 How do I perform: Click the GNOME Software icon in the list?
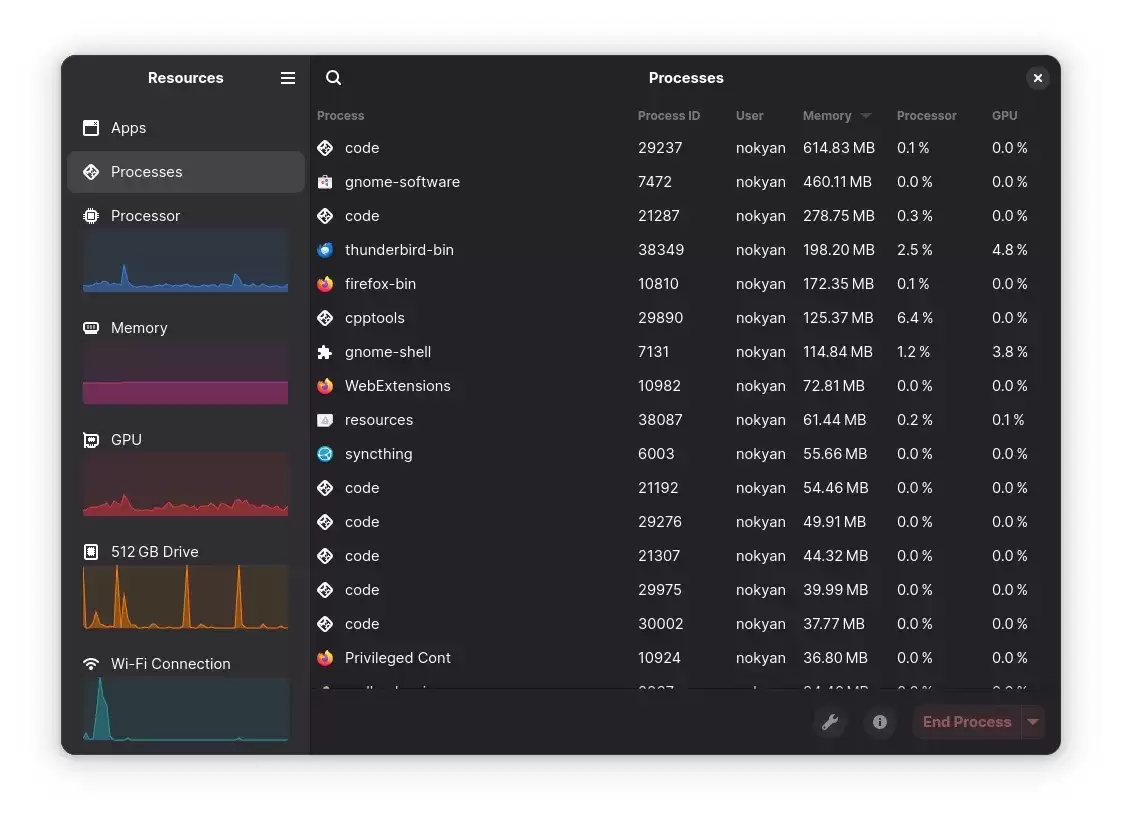(x=324, y=182)
